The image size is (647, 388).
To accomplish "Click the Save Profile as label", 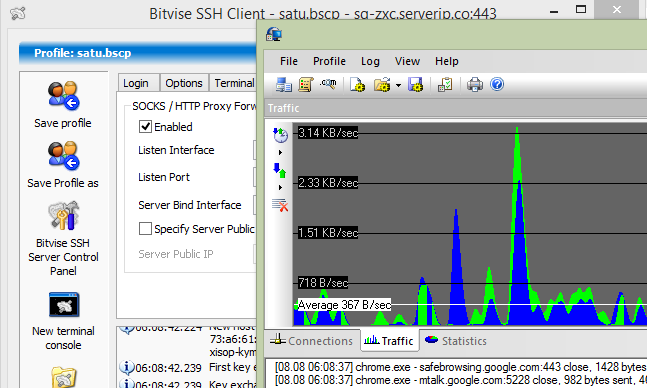I will [63, 183].
